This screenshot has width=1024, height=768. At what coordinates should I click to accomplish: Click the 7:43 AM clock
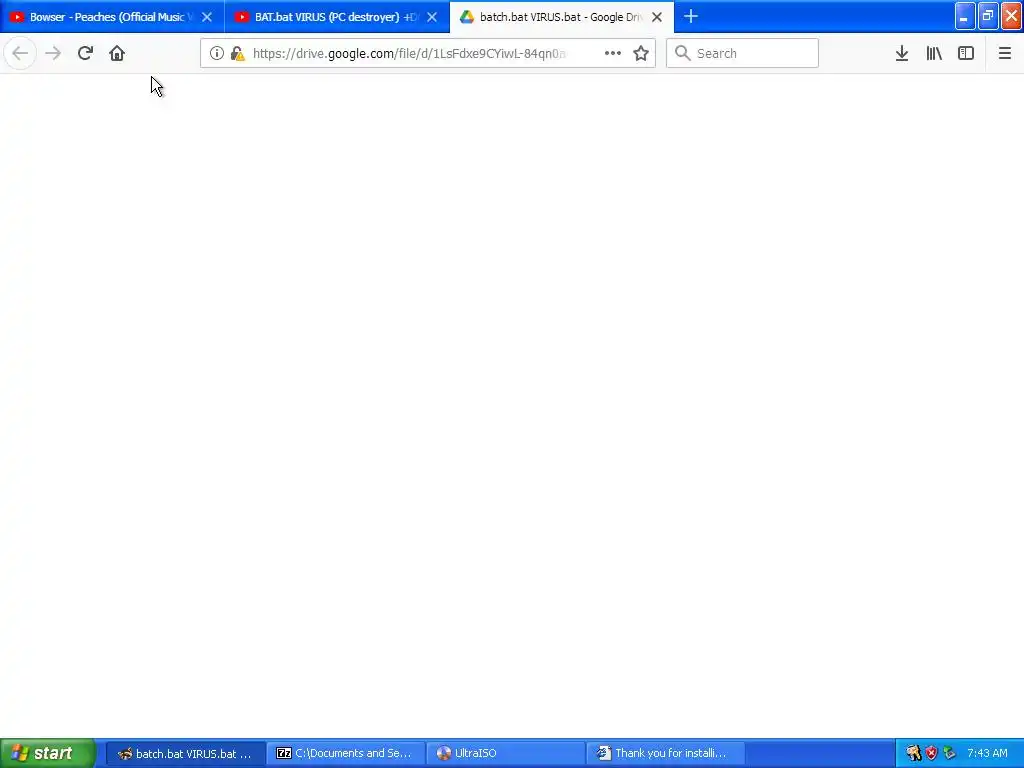pos(987,753)
